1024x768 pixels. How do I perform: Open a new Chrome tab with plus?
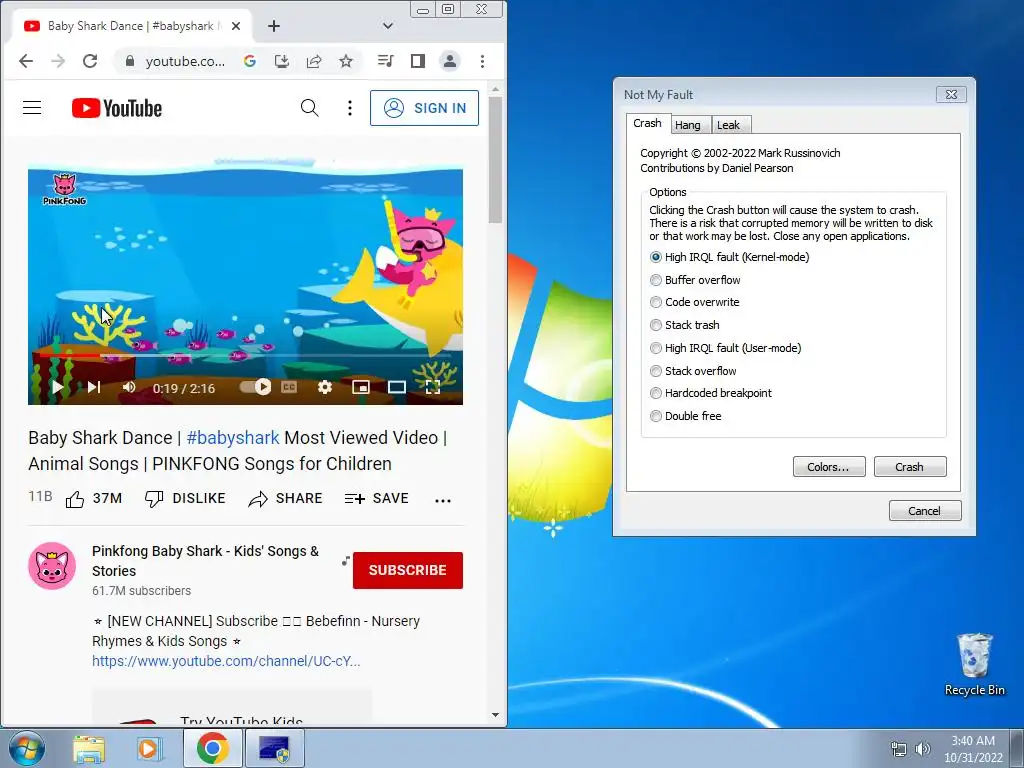tap(274, 26)
